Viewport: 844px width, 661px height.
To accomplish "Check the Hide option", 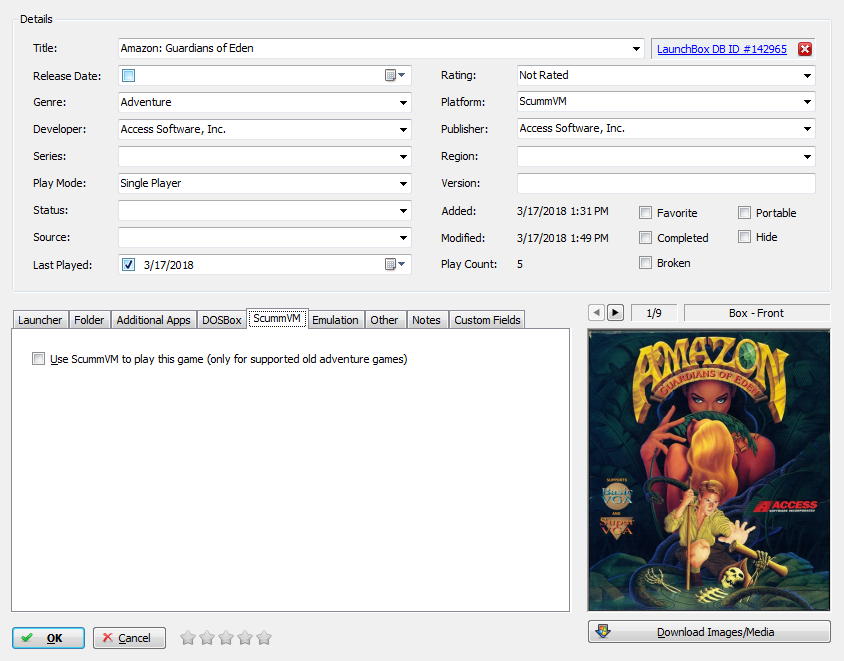I will pyautogui.click(x=744, y=236).
